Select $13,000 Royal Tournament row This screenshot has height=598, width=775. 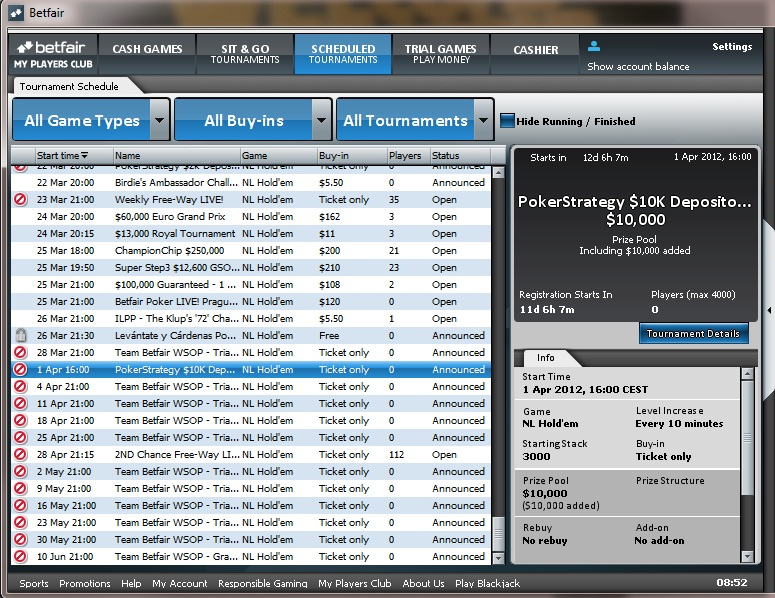251,233
